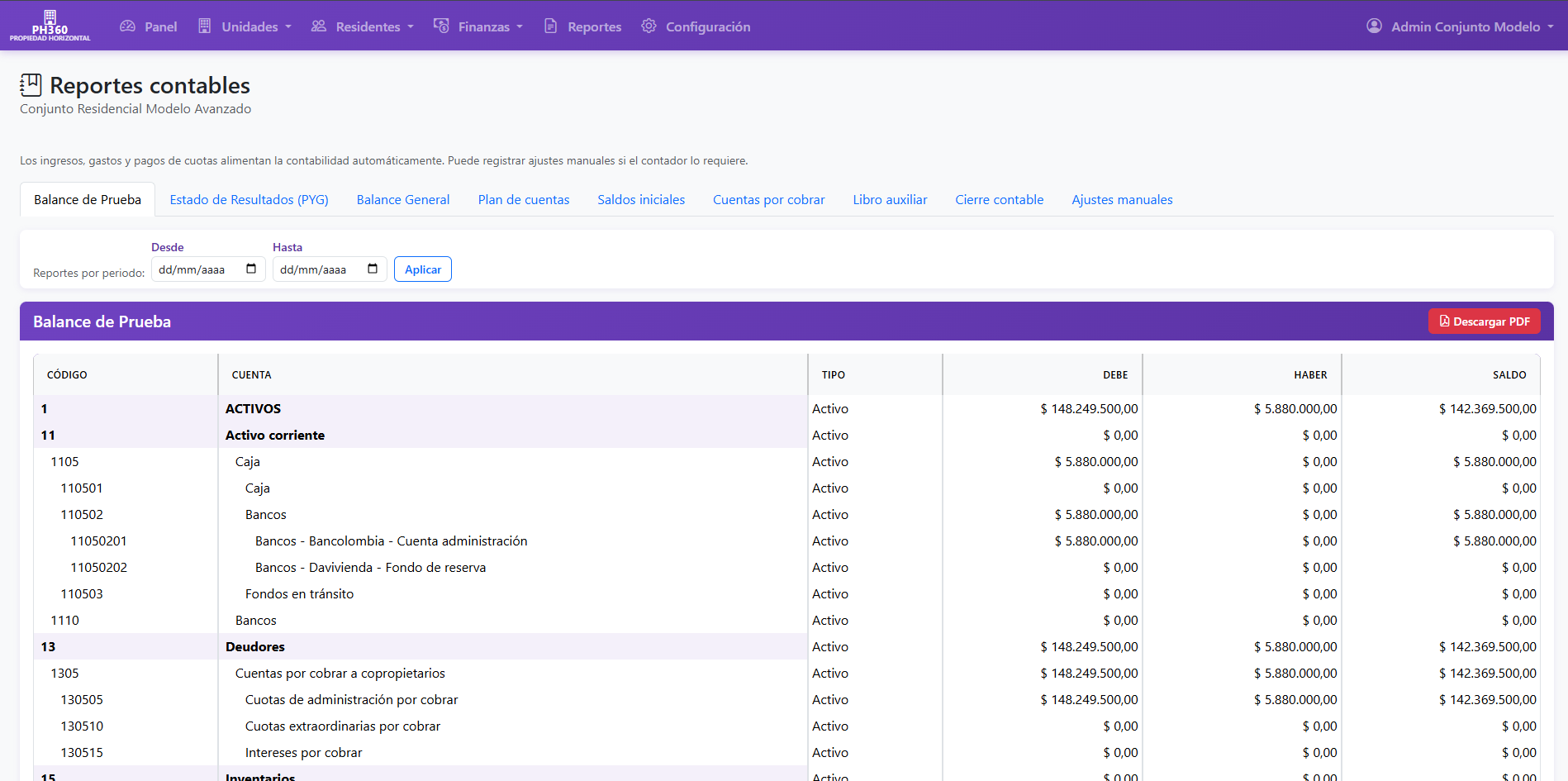Screen dimensions: 1568x781
Task: Open calendar picker in Desde field
Action: 251,269
